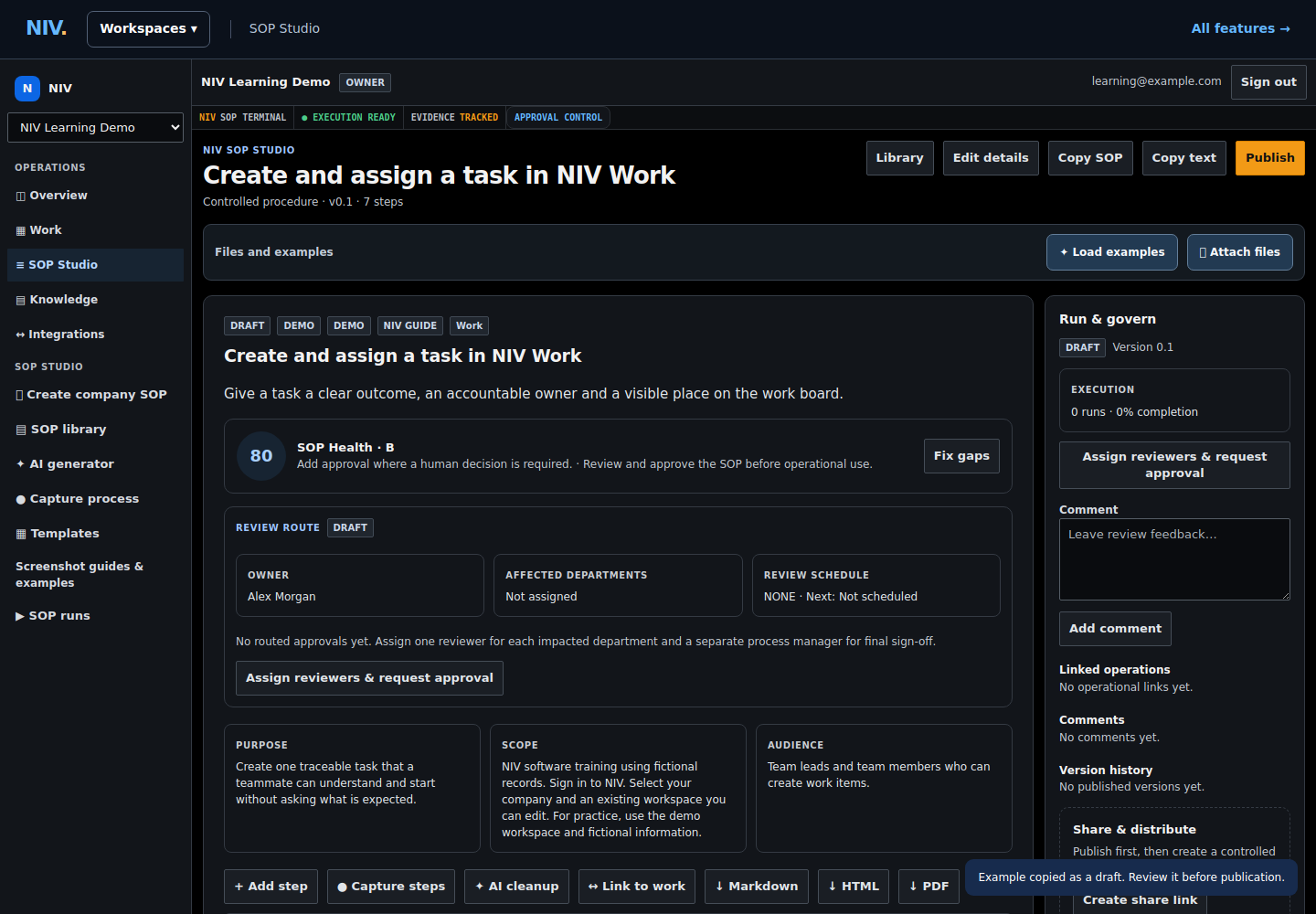Open Capture process
The height and width of the screenshot is (914, 1316).
[95, 499]
